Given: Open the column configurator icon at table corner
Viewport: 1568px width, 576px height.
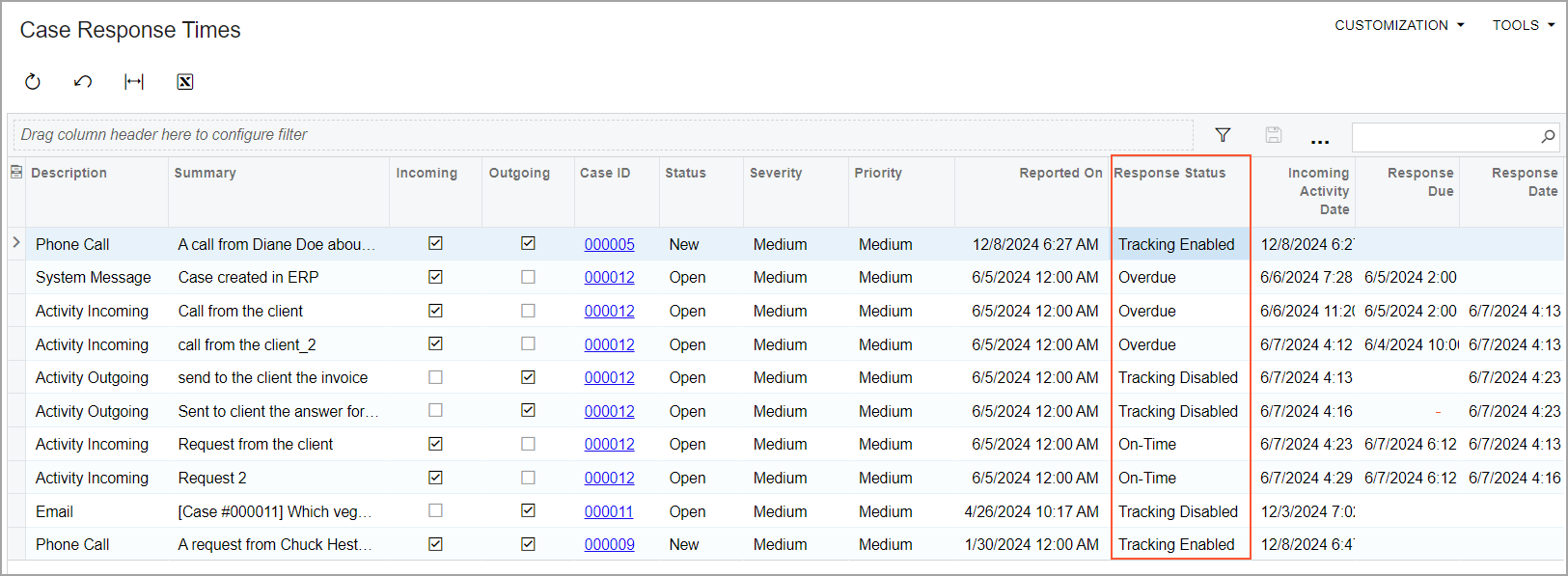Looking at the screenshot, I should point(16,173).
